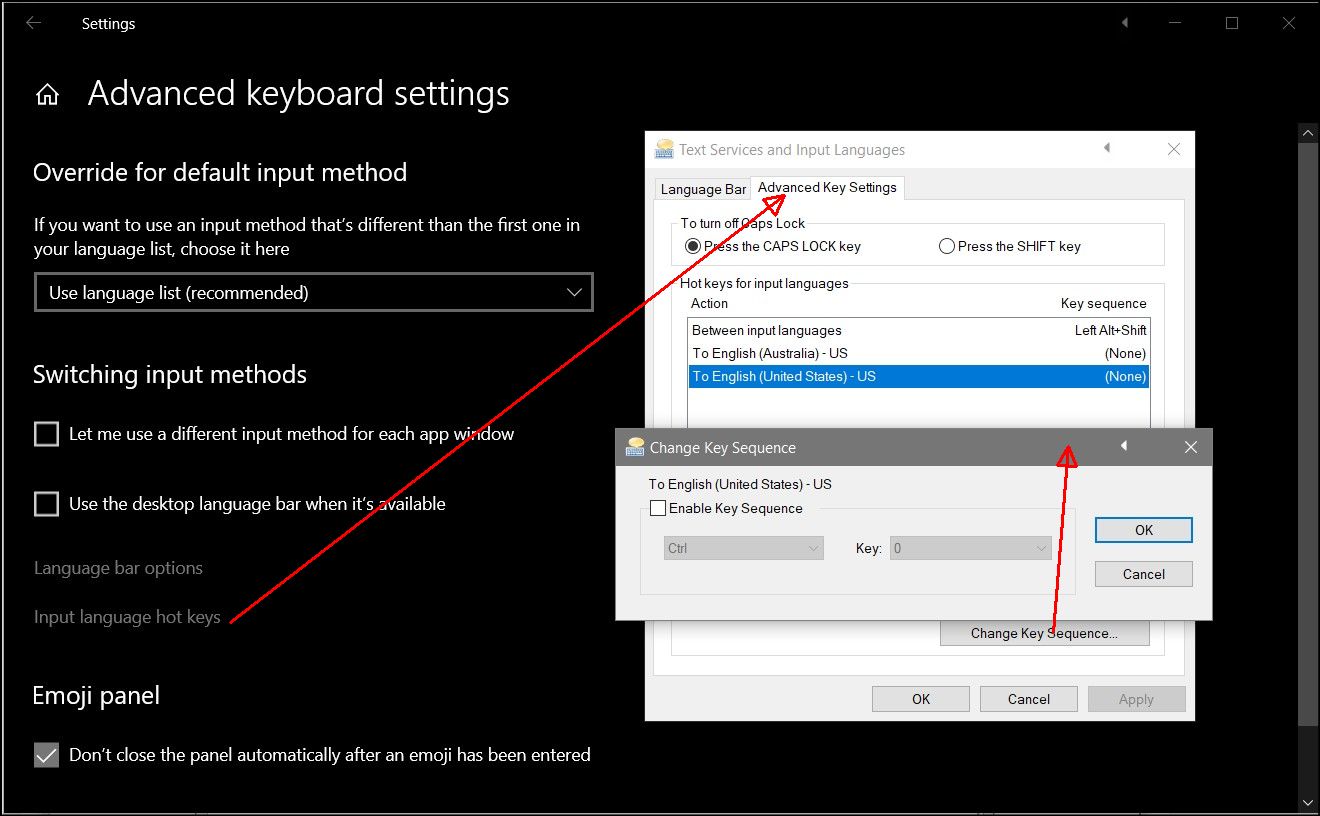Click OK in Change Key Sequence dialog
This screenshot has height=816, width=1320.
[x=1144, y=530]
